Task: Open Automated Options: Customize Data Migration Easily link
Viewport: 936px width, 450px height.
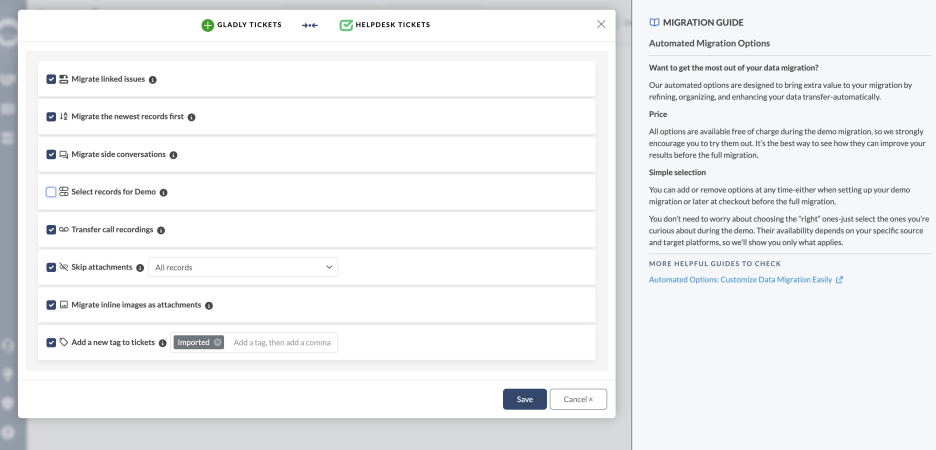Action: click(x=740, y=279)
